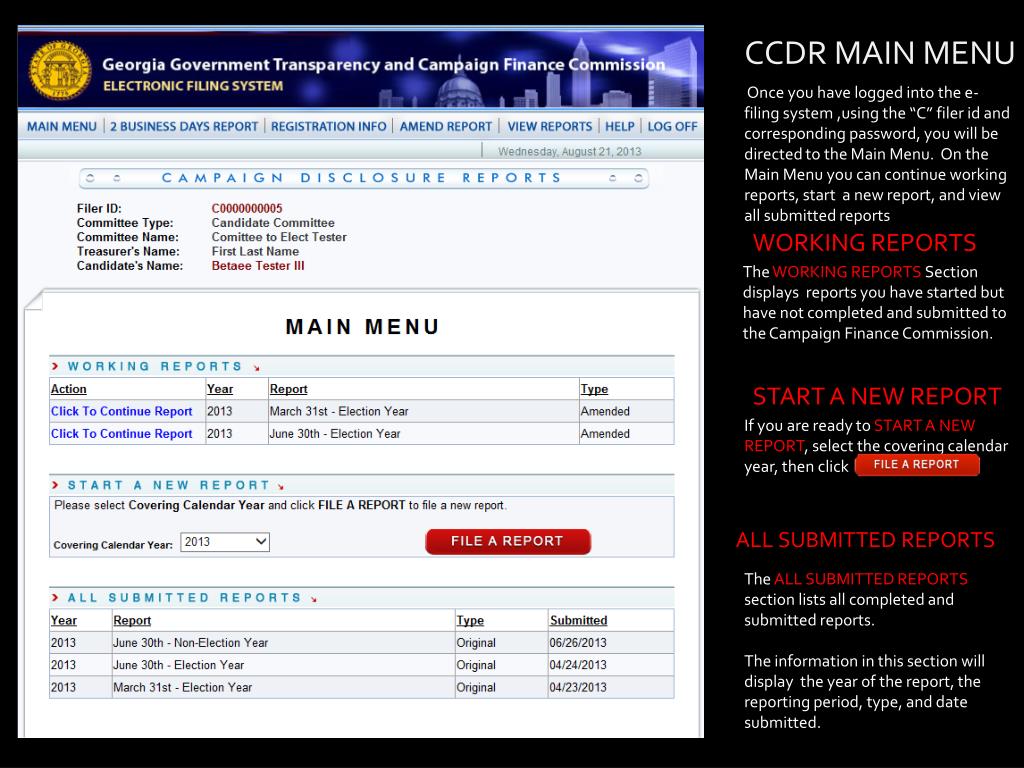Select submitted date 04/24/2013

tap(577, 665)
